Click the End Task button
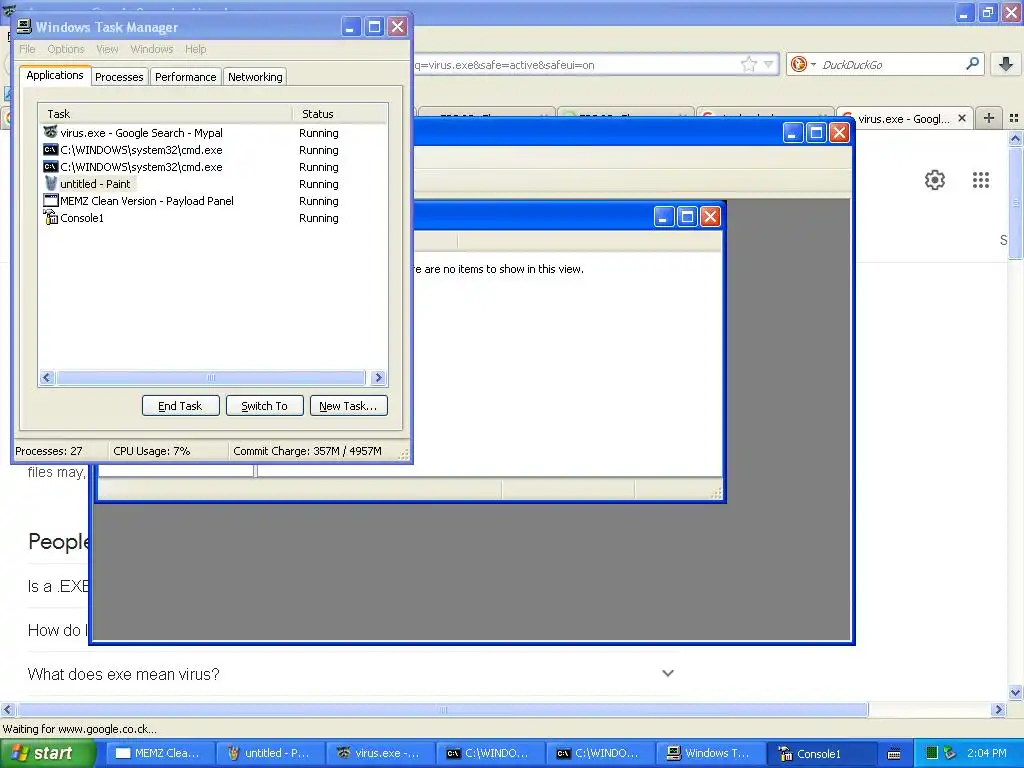 pos(180,406)
